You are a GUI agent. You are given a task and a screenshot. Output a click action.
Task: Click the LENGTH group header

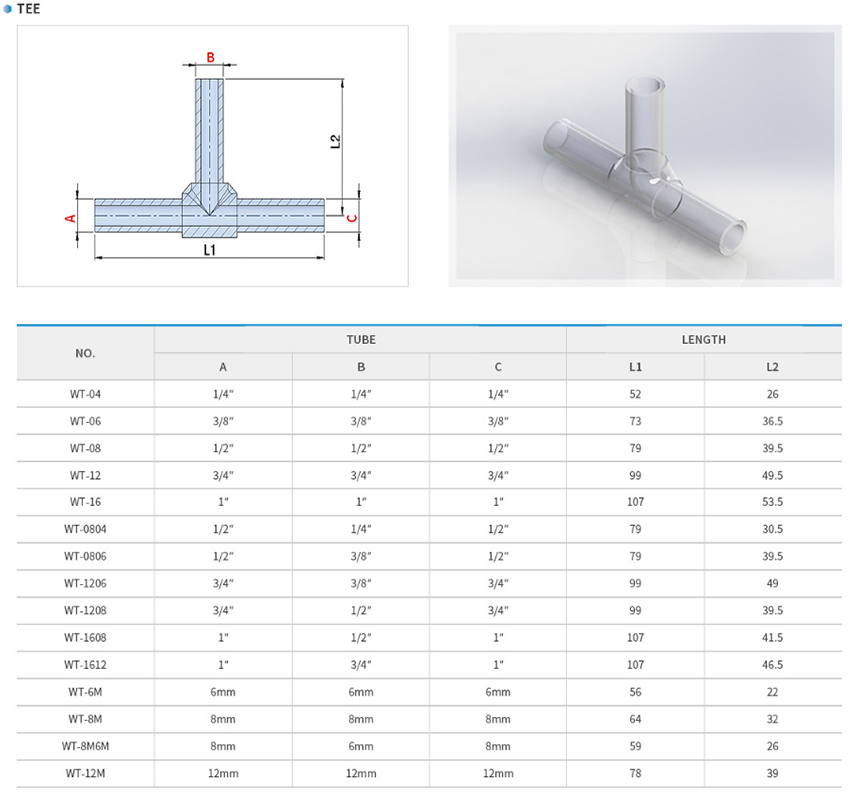704,340
